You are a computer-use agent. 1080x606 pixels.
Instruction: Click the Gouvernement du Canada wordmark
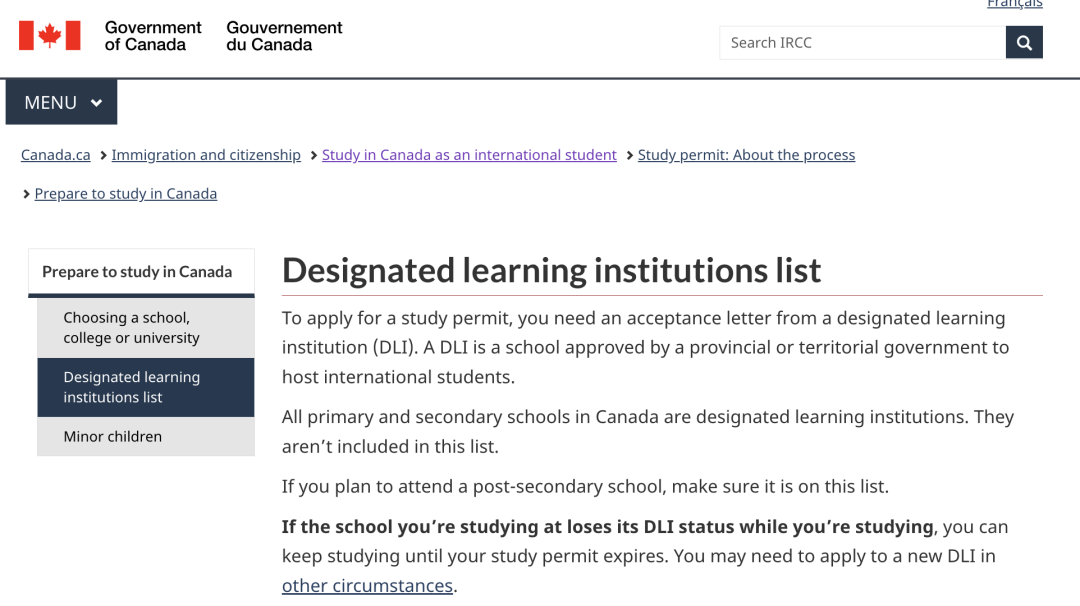284,36
